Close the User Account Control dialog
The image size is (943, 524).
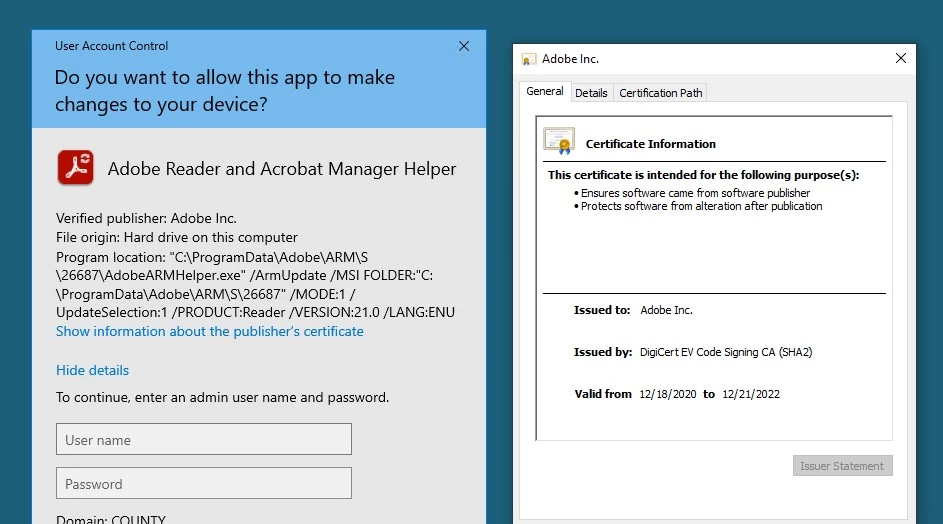pyautogui.click(x=464, y=46)
